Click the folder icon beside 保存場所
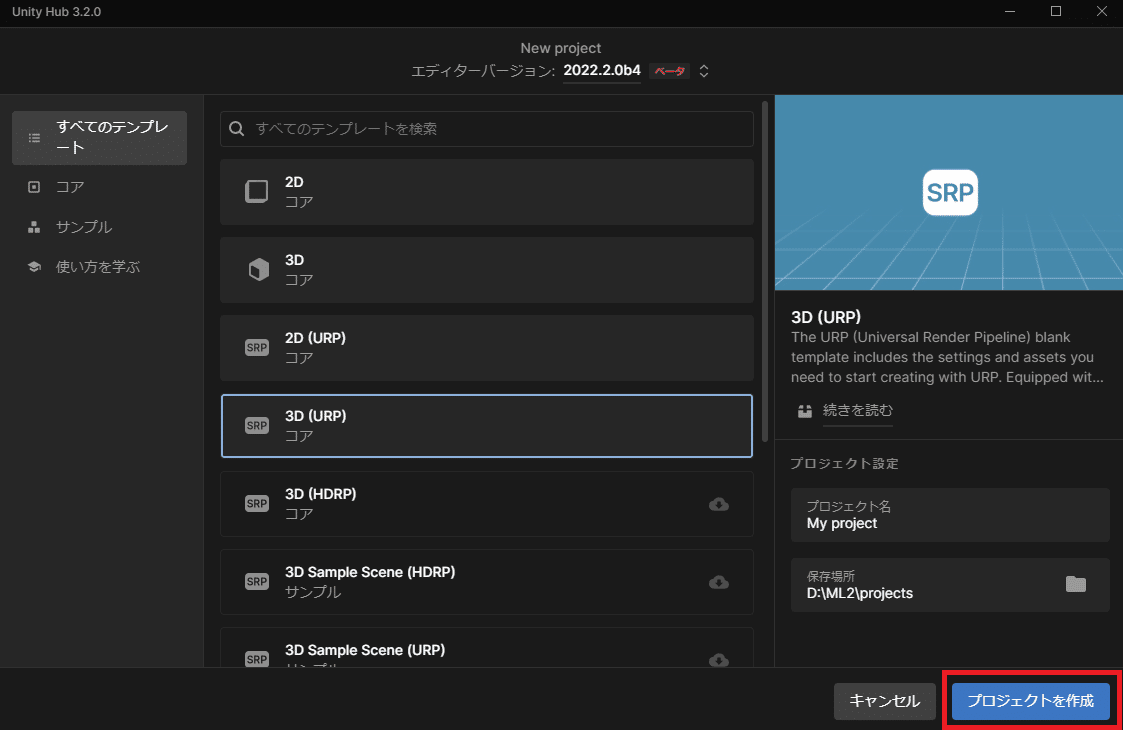The width and height of the screenshot is (1123, 730). coord(1076,584)
